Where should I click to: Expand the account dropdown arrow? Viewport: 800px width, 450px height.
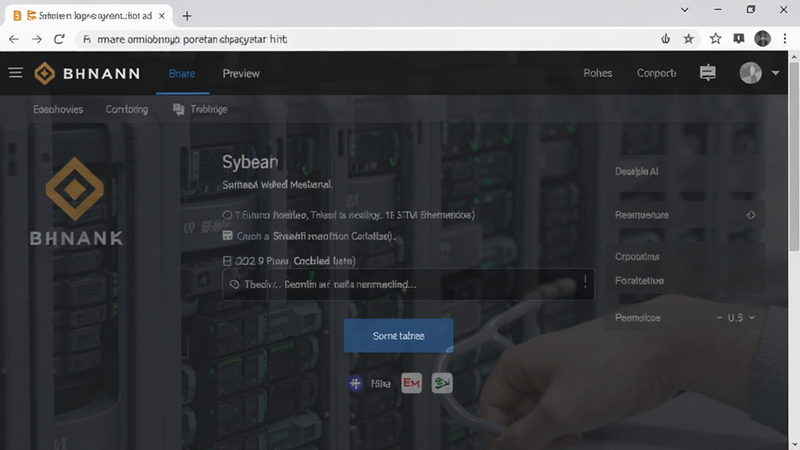tap(776, 73)
